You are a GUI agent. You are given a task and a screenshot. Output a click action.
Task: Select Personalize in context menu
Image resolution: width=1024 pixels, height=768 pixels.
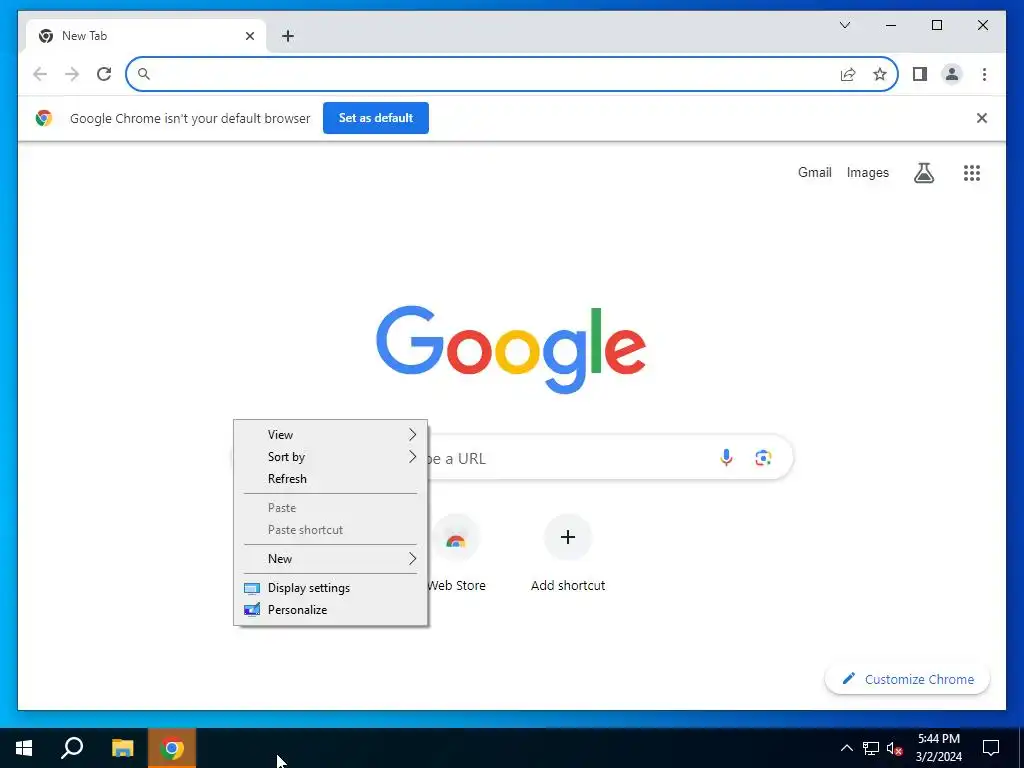(330, 610)
